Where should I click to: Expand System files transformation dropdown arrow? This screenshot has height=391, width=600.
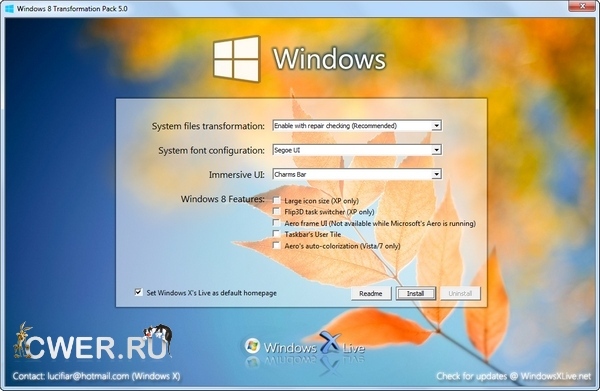coord(436,125)
